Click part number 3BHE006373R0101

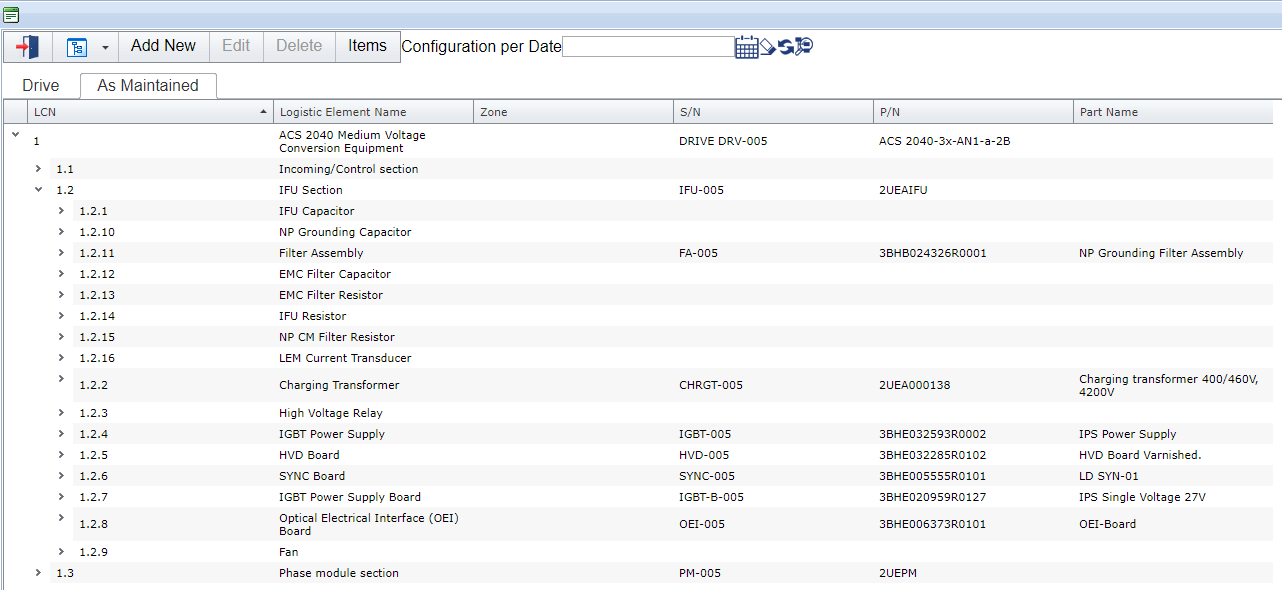click(x=933, y=524)
